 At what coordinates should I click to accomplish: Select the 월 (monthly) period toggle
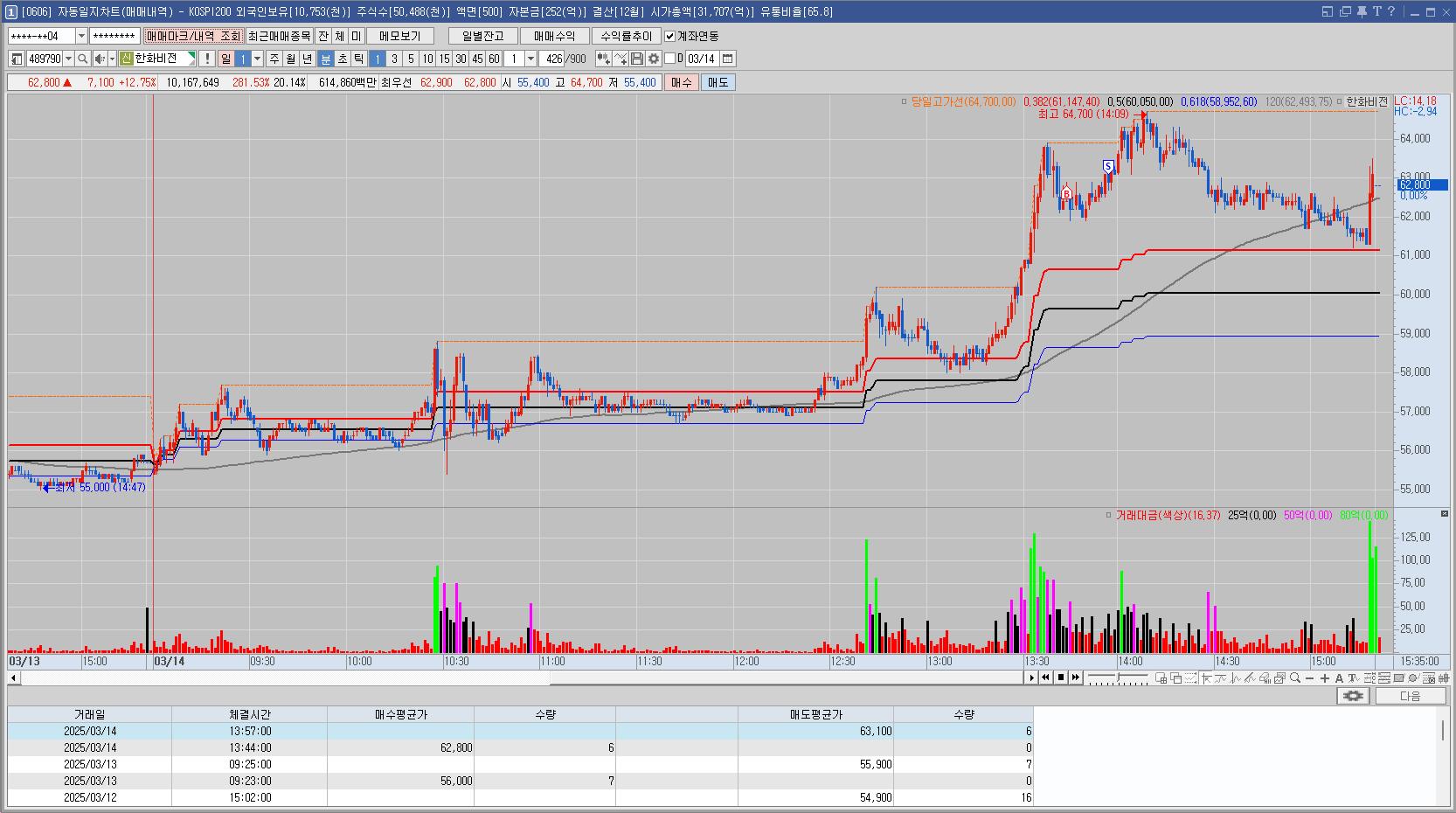pyautogui.click(x=291, y=59)
